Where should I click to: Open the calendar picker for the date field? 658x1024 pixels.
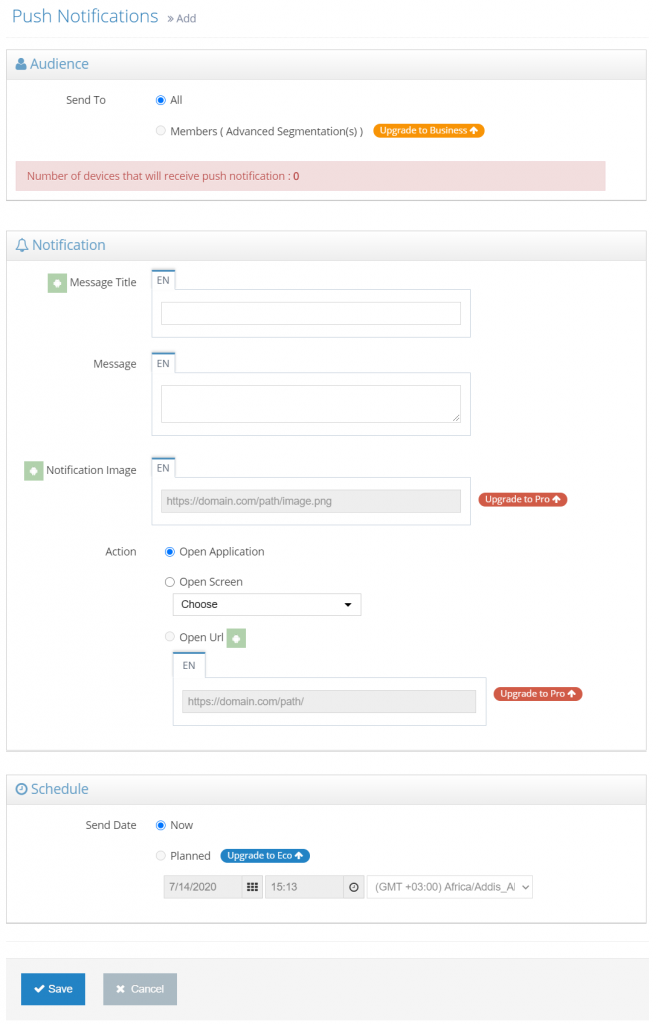coord(254,886)
